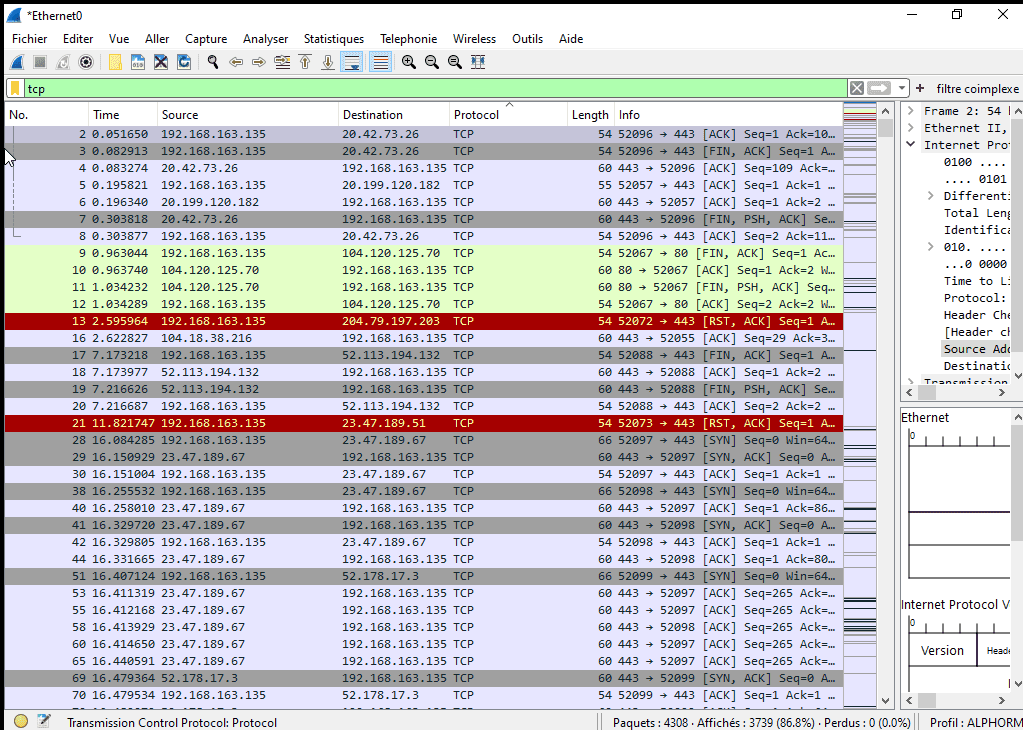Zoom out on packet text
This screenshot has height=730, width=1023.
point(432,62)
